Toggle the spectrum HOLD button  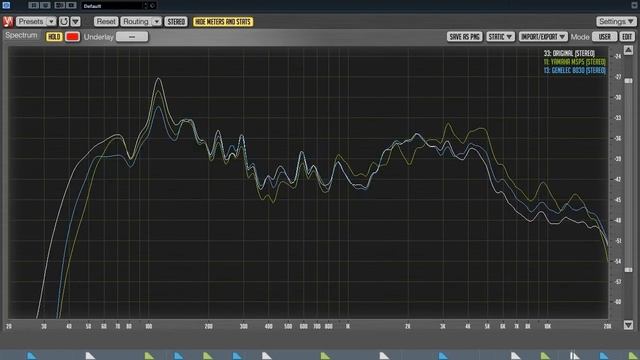pos(54,37)
